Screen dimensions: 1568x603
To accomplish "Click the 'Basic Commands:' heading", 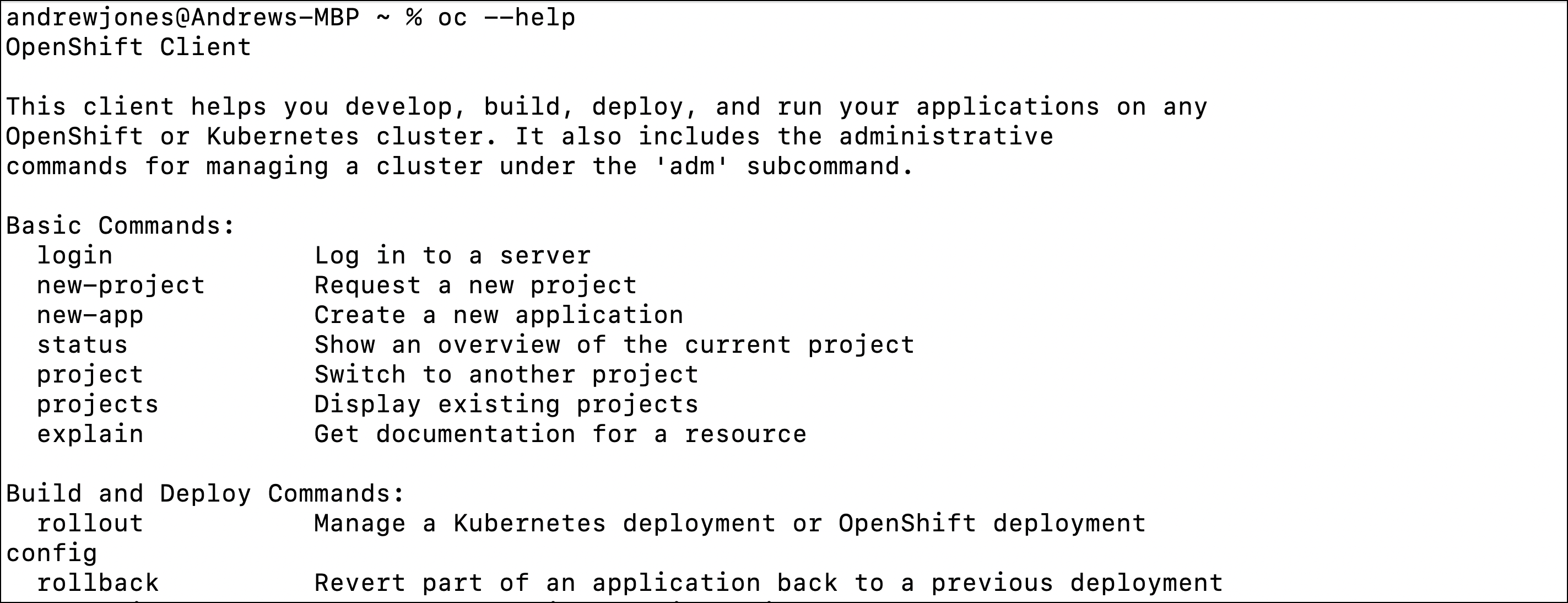I will (x=121, y=226).
